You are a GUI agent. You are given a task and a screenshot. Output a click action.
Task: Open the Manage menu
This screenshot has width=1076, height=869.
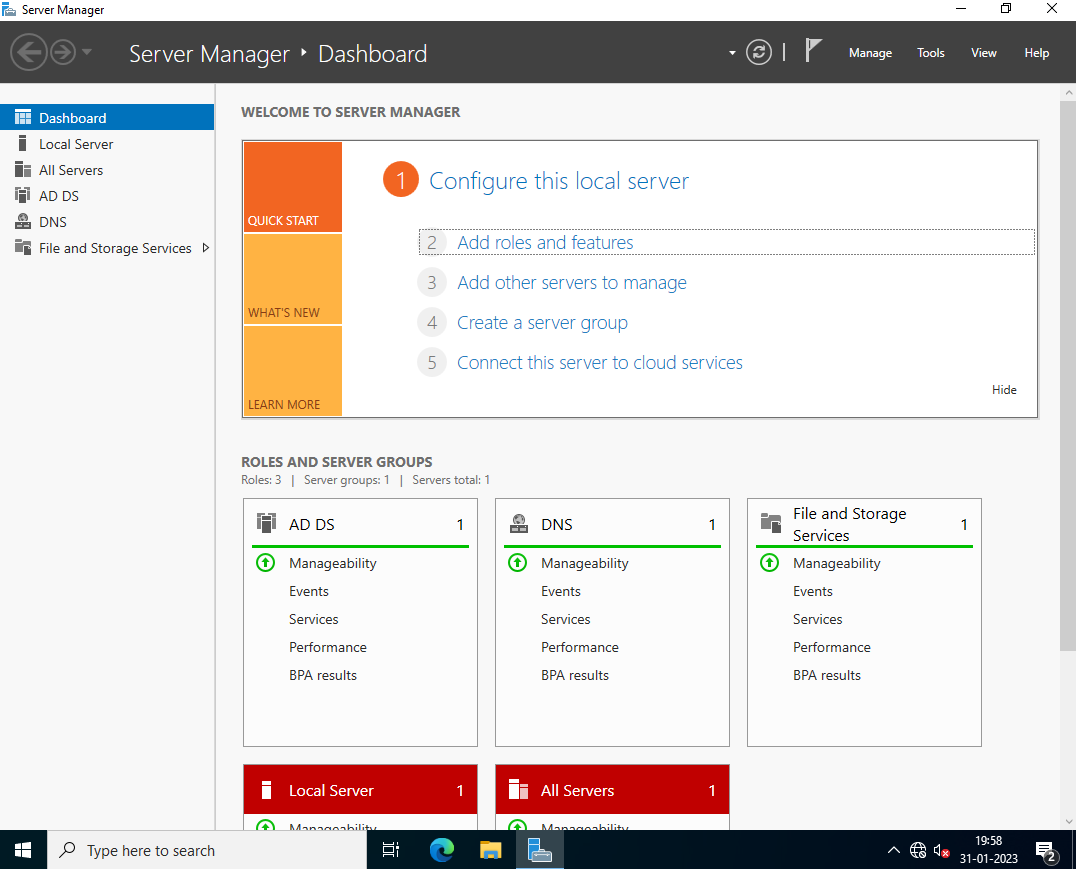[870, 53]
